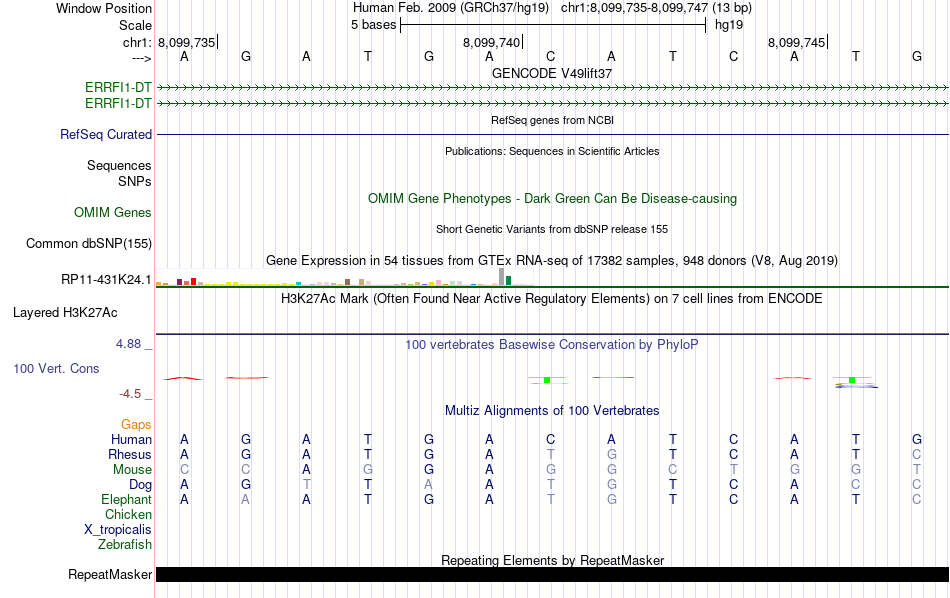Click the Human alignment row label
Image resolution: width=950 pixels, height=598 pixels.
click(131, 439)
